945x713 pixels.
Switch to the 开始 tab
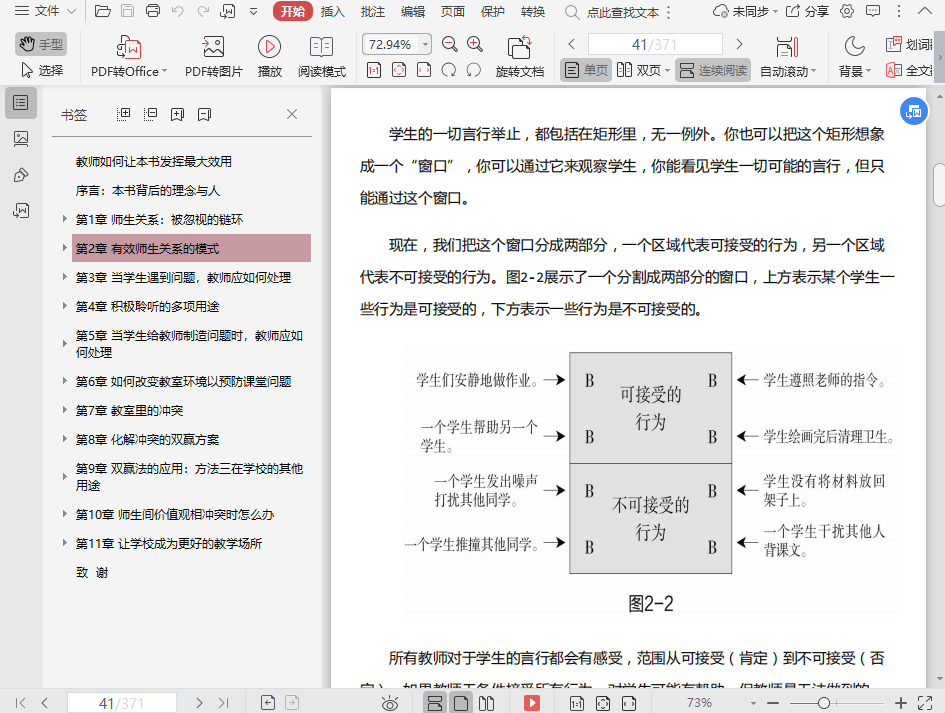point(292,11)
